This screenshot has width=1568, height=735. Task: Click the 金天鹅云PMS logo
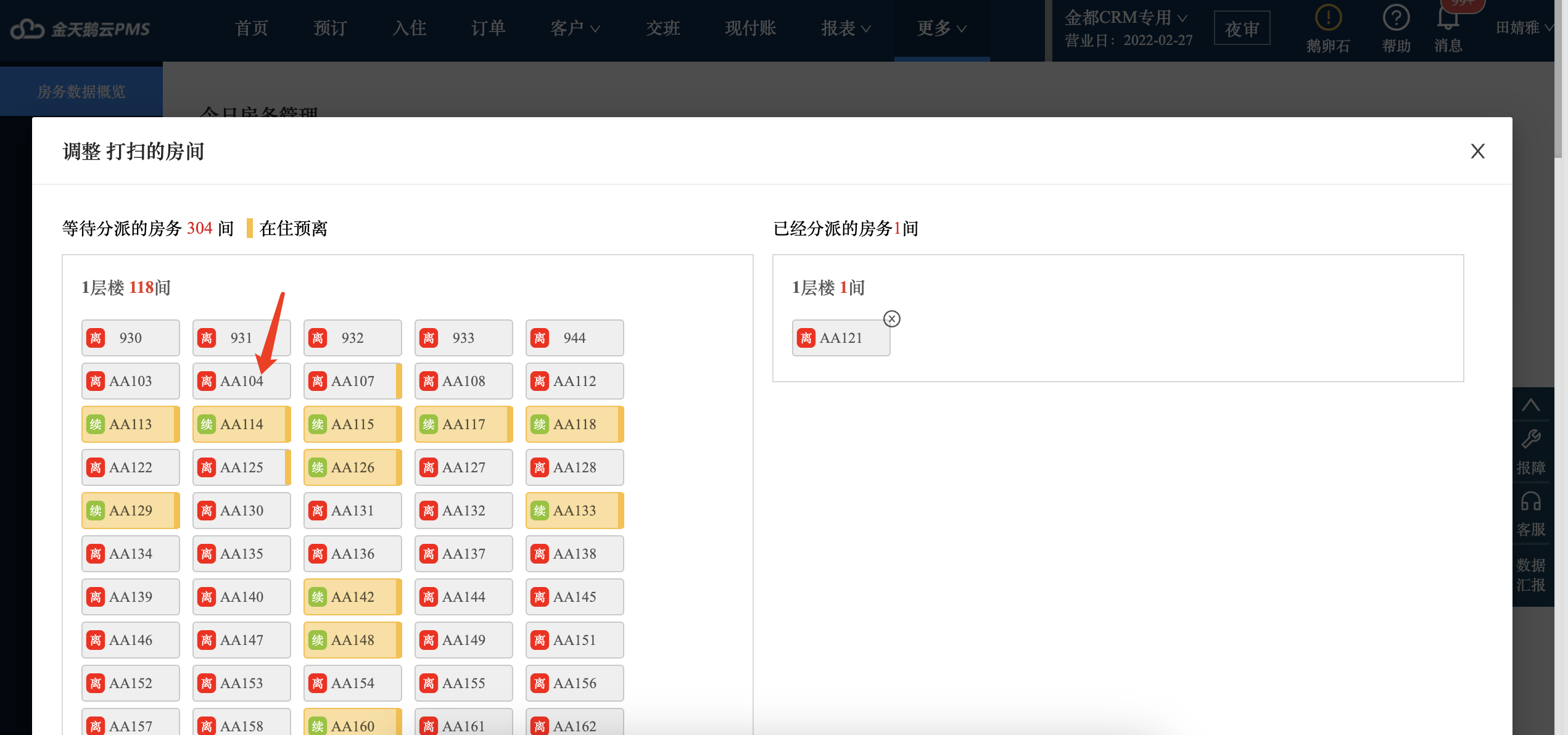point(81,29)
